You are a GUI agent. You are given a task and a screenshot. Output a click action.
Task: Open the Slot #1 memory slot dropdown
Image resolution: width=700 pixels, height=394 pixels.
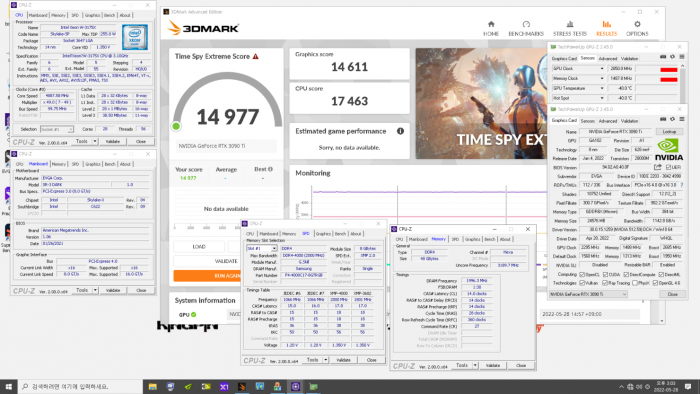point(262,248)
